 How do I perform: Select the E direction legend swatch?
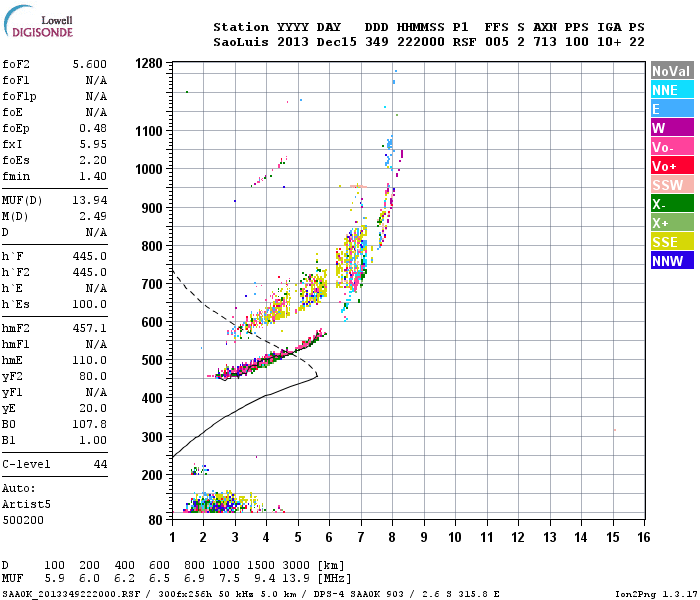(x=672, y=108)
